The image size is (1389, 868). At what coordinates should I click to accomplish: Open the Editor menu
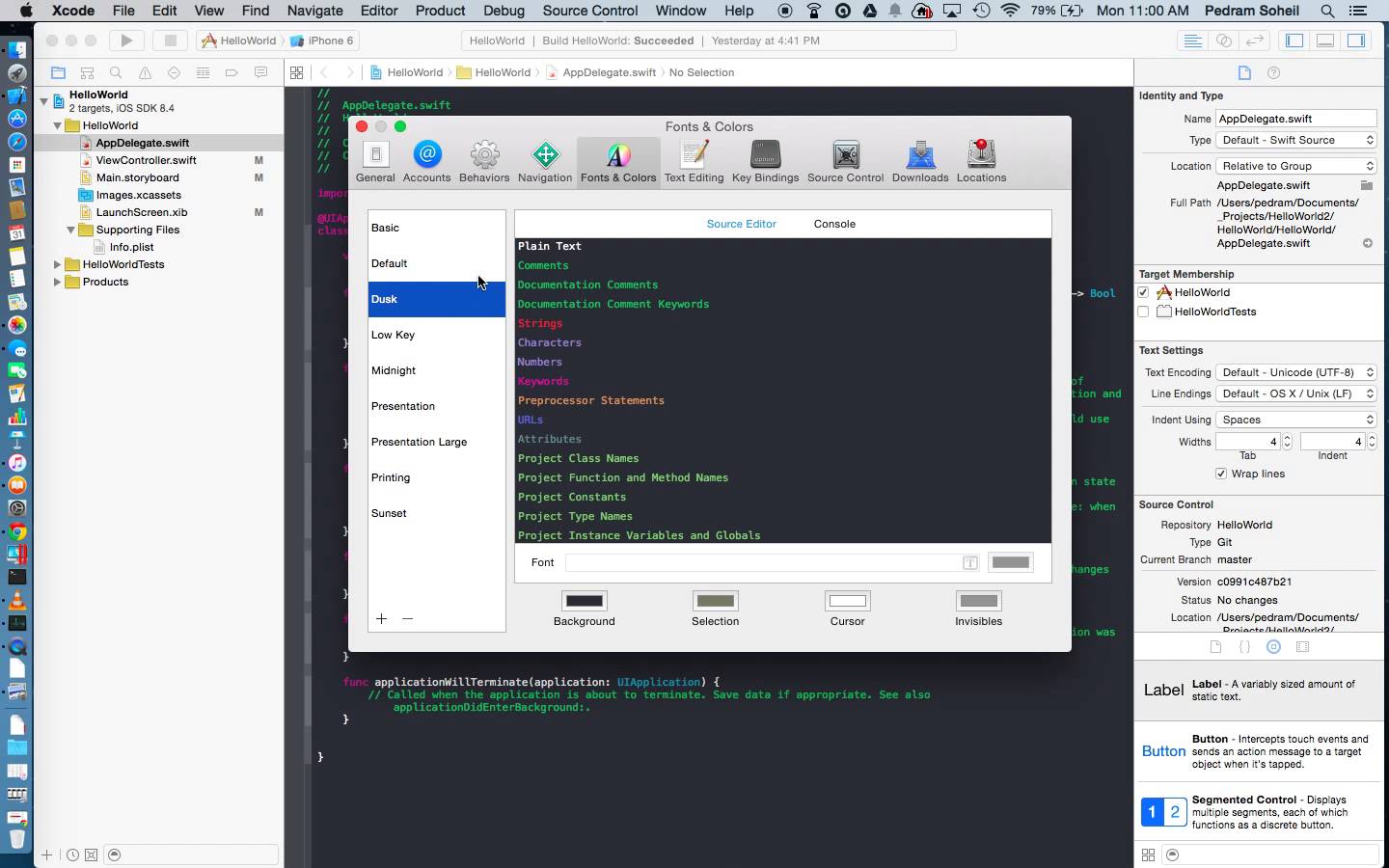378,11
